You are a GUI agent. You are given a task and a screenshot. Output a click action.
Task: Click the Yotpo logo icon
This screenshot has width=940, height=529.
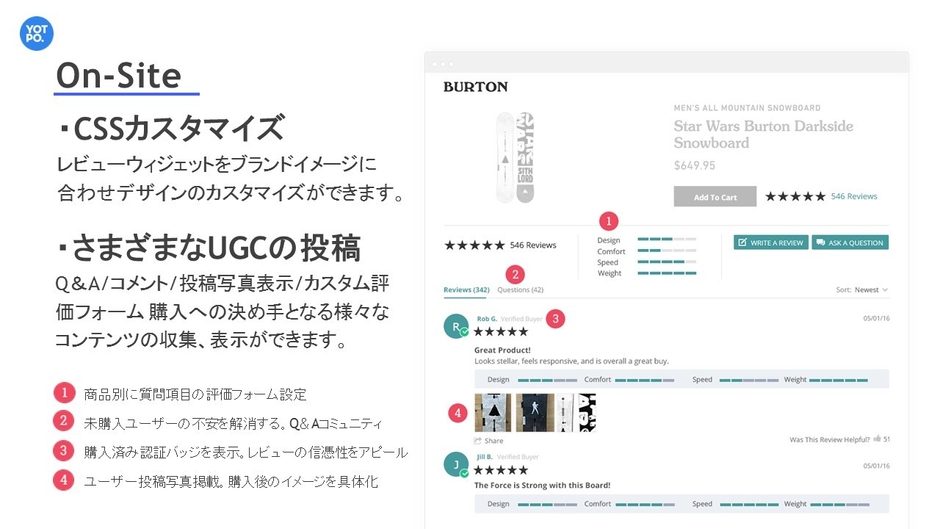point(37,33)
